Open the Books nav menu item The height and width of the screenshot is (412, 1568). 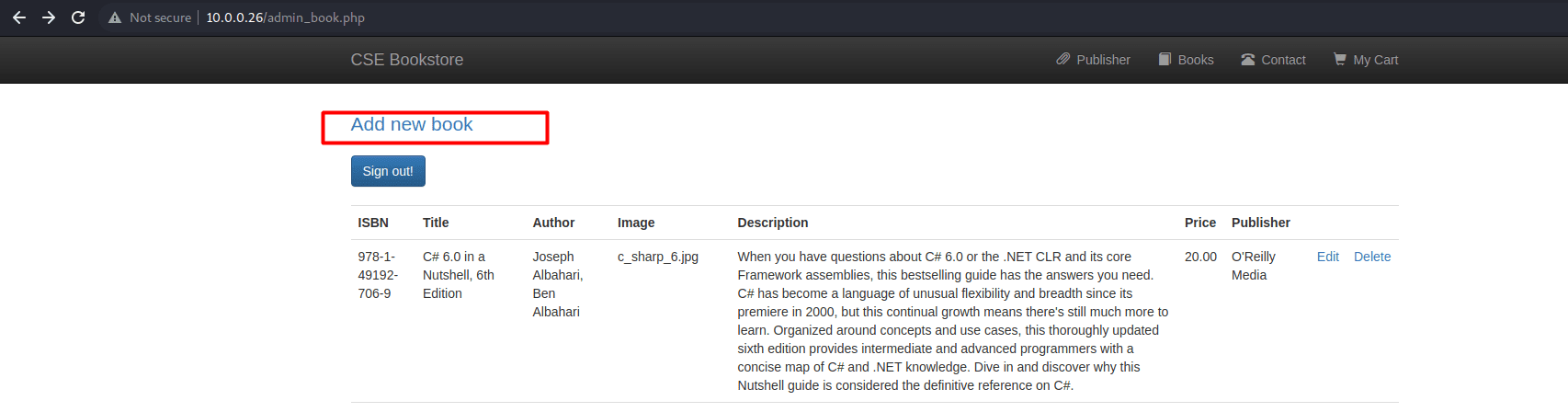[1186, 60]
